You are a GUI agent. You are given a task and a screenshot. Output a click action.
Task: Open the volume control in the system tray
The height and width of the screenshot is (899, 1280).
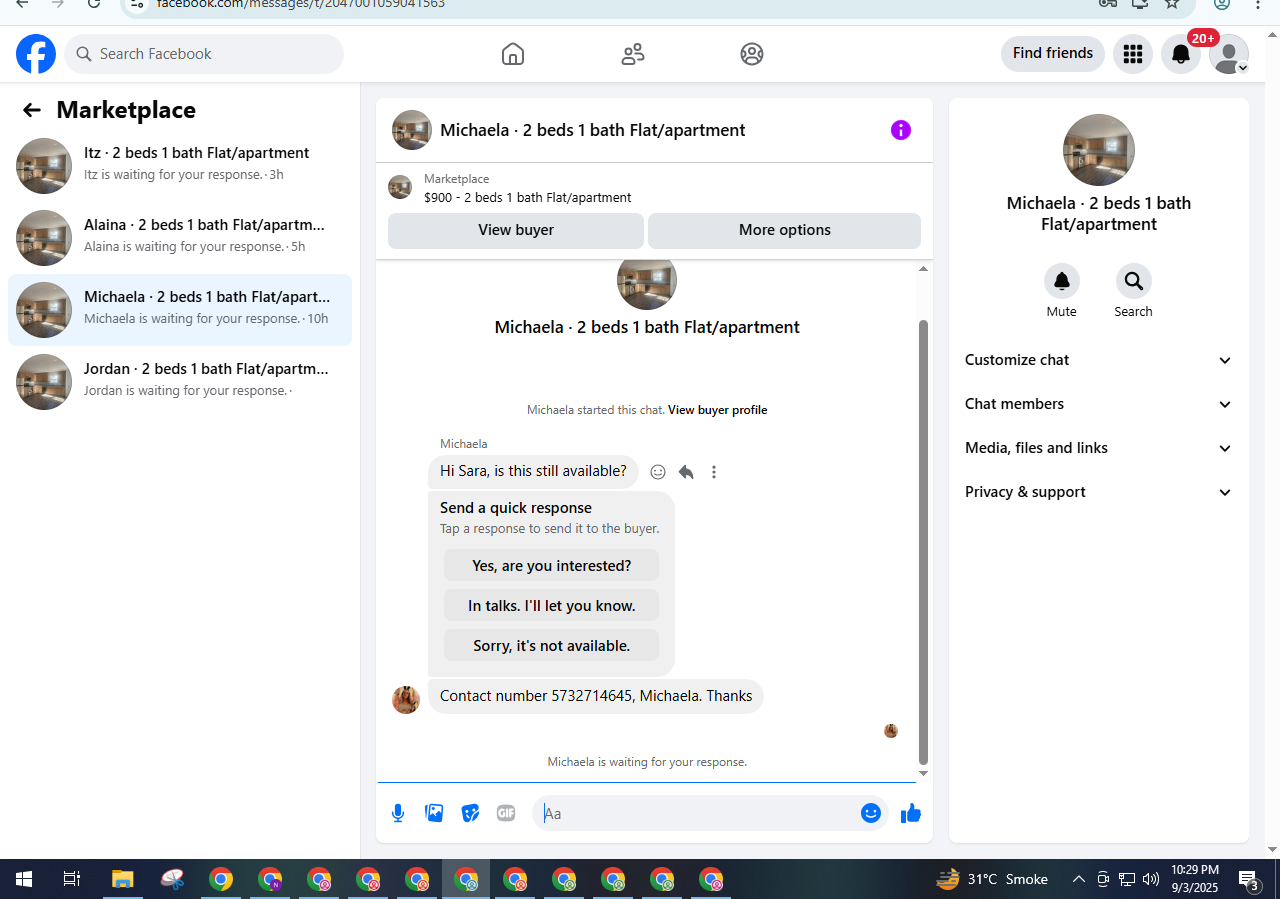click(x=1150, y=879)
